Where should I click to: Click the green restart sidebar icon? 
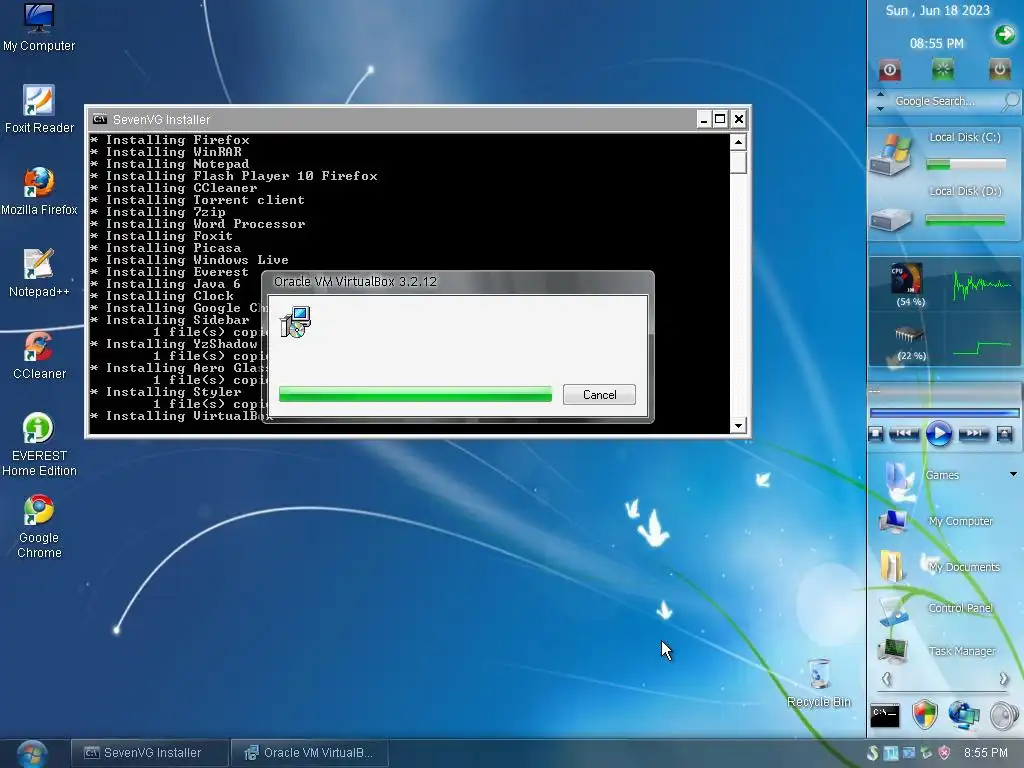pyautogui.click(x=942, y=70)
